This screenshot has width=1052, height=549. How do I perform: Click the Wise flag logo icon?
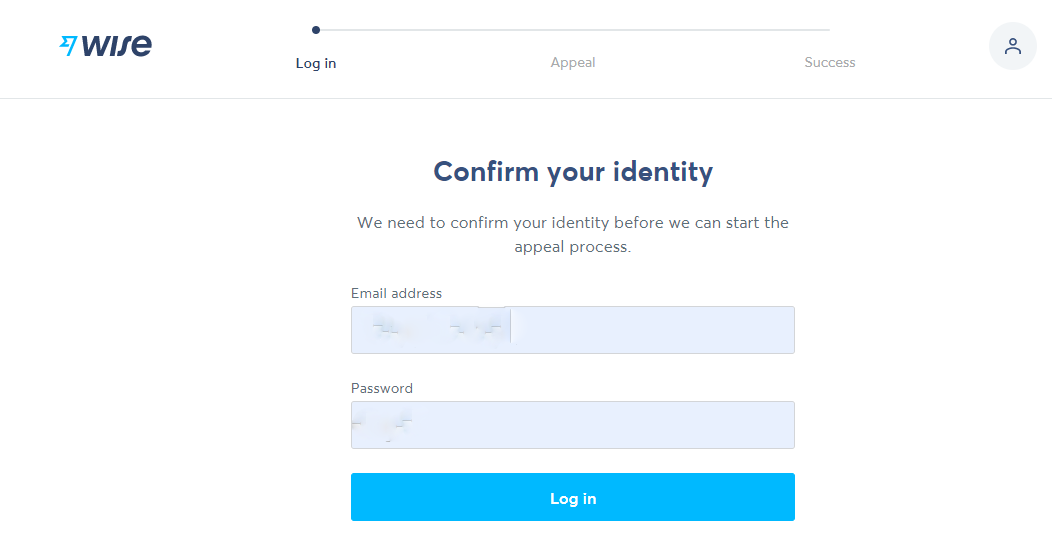tap(68, 45)
